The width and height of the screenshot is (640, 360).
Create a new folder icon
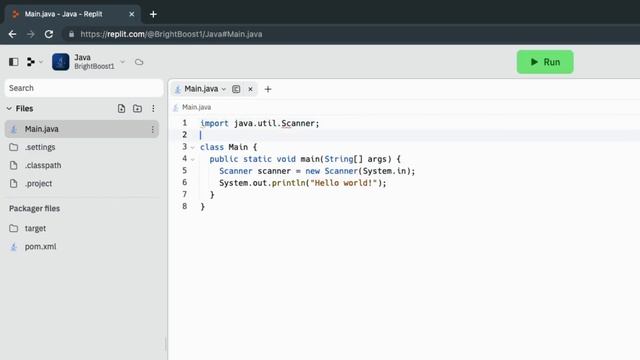[138, 109]
